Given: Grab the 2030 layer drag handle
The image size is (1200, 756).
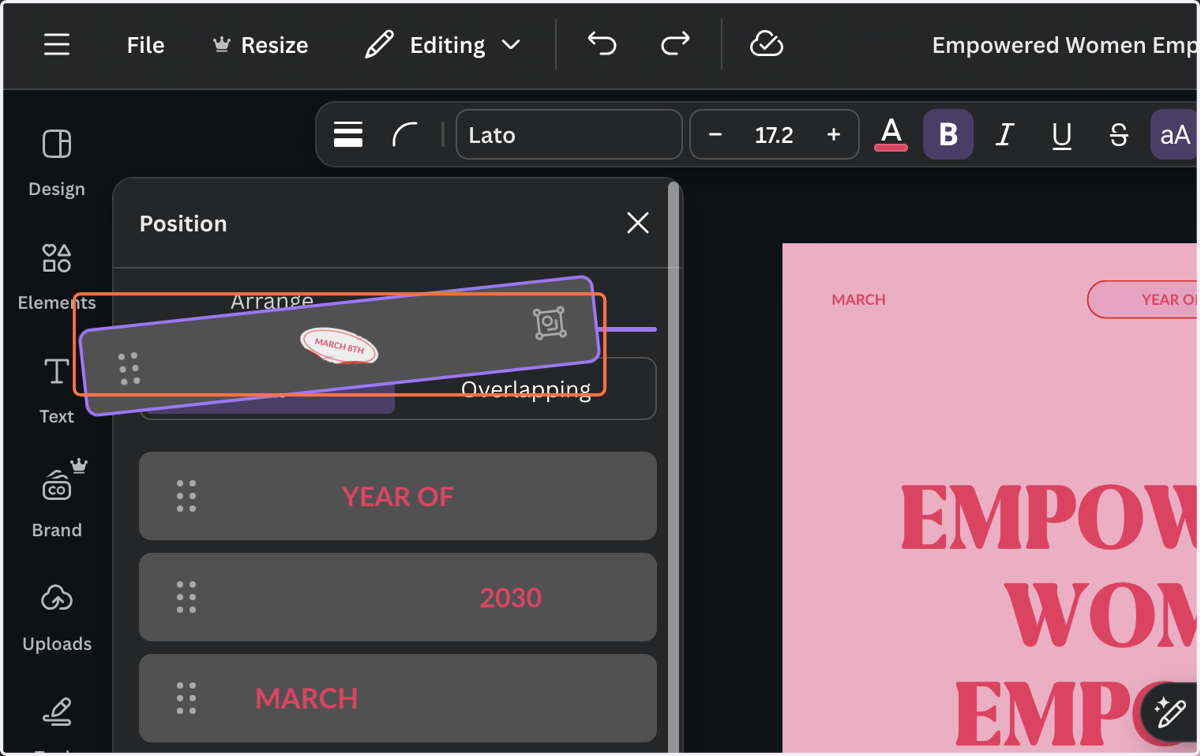Looking at the screenshot, I should 186,597.
